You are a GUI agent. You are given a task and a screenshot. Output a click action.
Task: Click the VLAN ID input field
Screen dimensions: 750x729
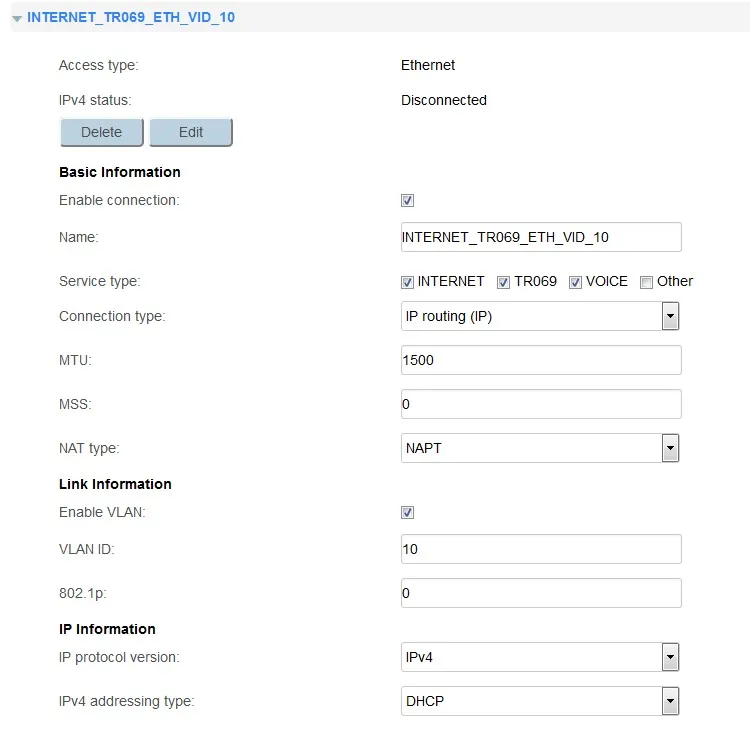point(541,549)
